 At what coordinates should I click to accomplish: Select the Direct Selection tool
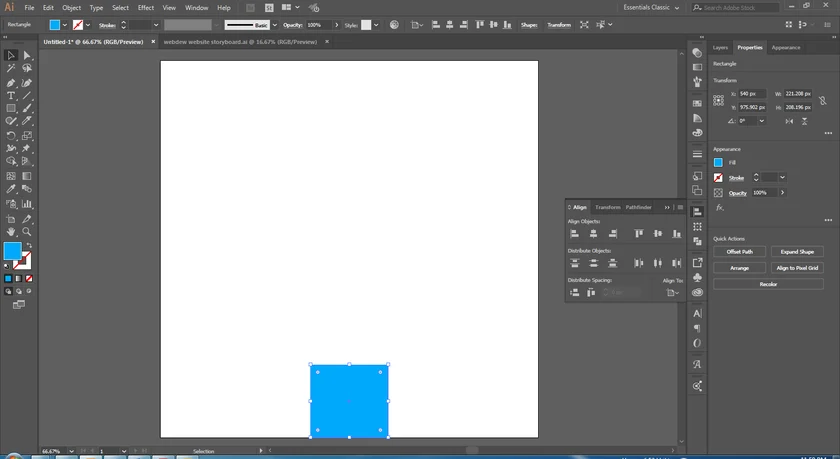(27, 55)
